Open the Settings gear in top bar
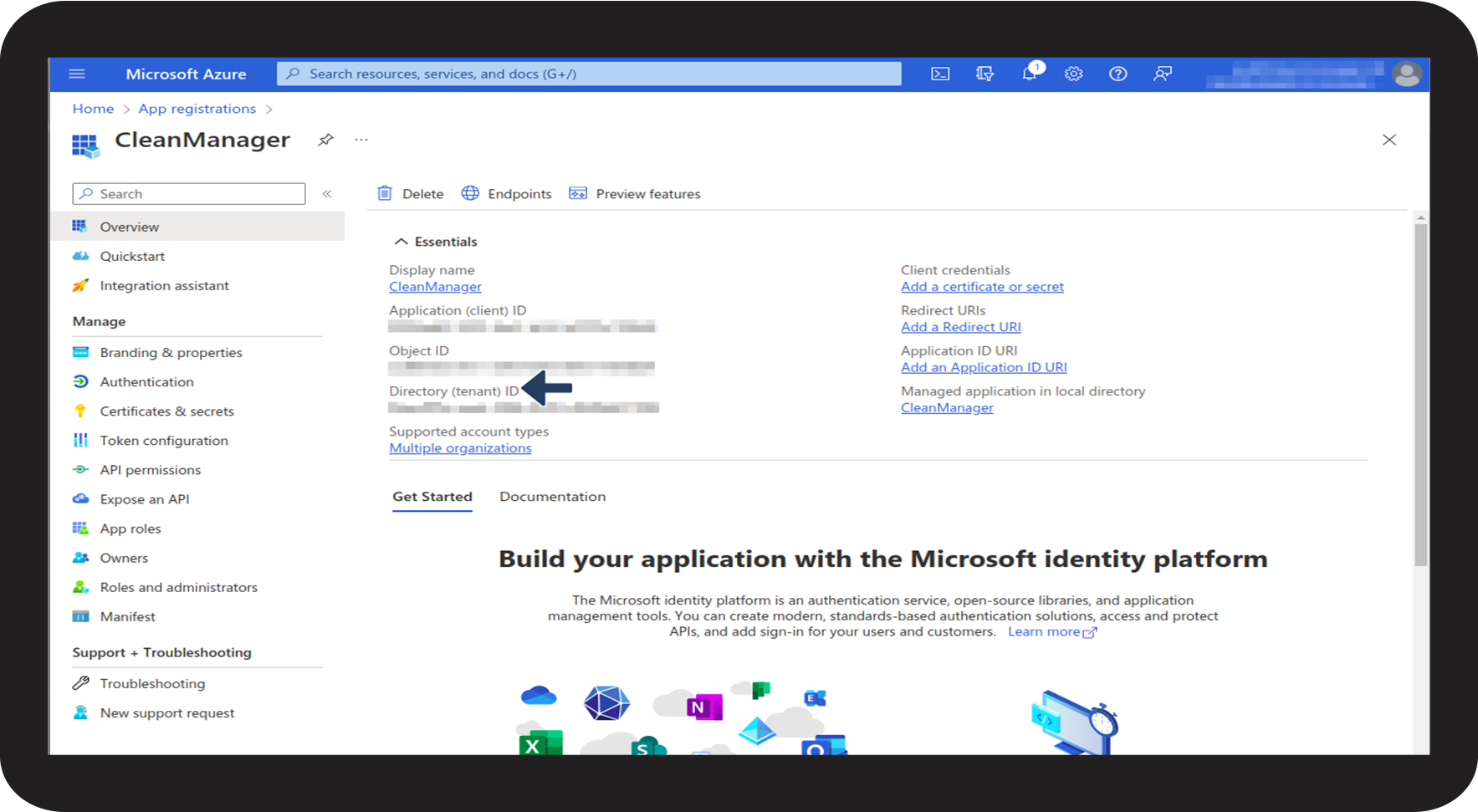1478x812 pixels. pos(1073,74)
